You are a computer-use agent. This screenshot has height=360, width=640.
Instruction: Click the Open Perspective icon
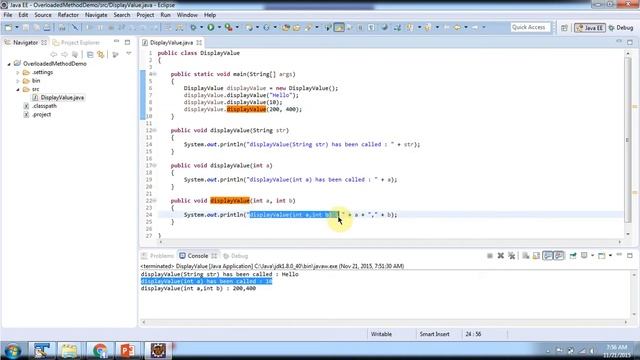coord(564,27)
